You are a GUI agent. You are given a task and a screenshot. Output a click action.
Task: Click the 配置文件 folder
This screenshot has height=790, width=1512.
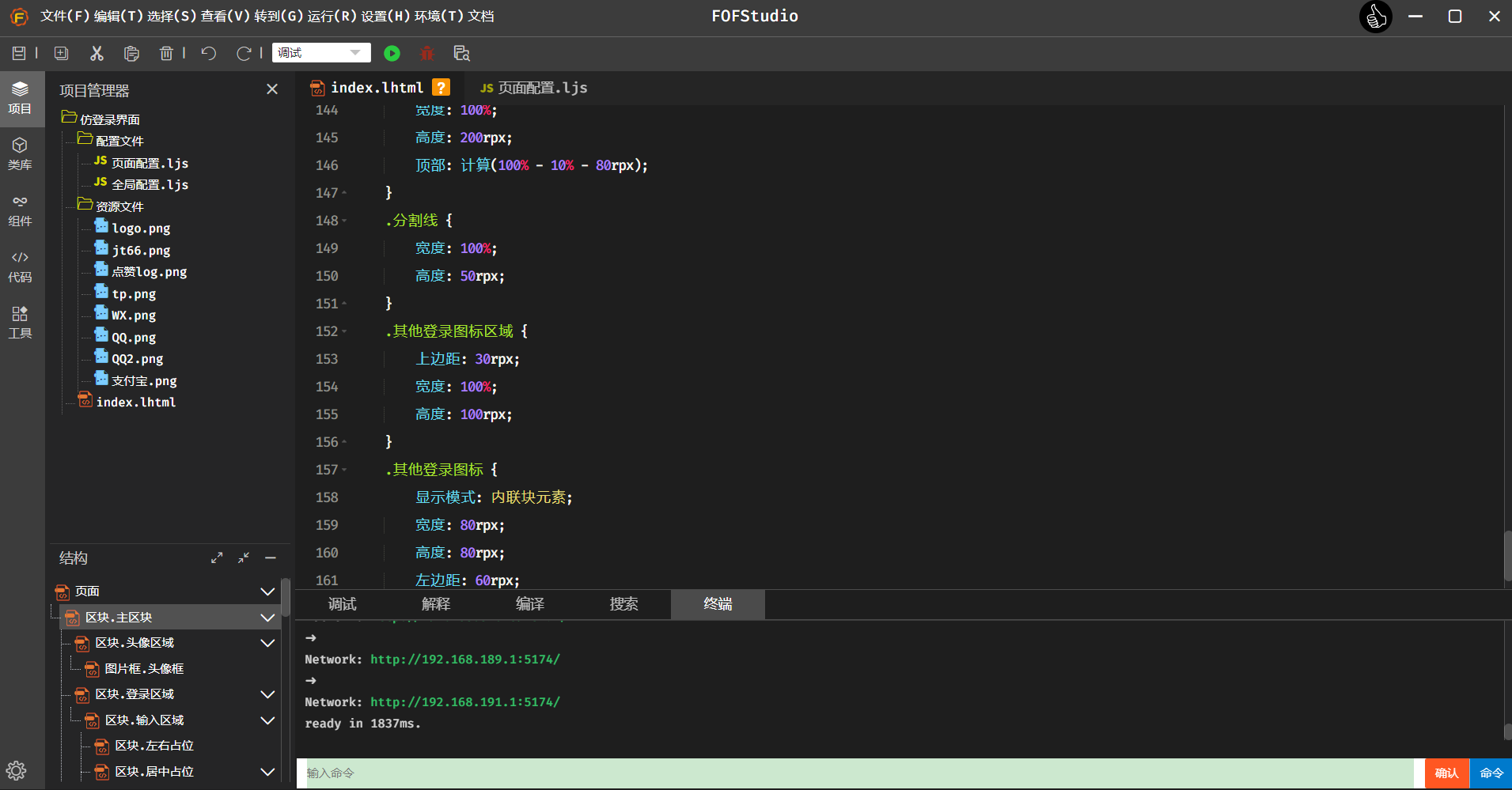119,140
